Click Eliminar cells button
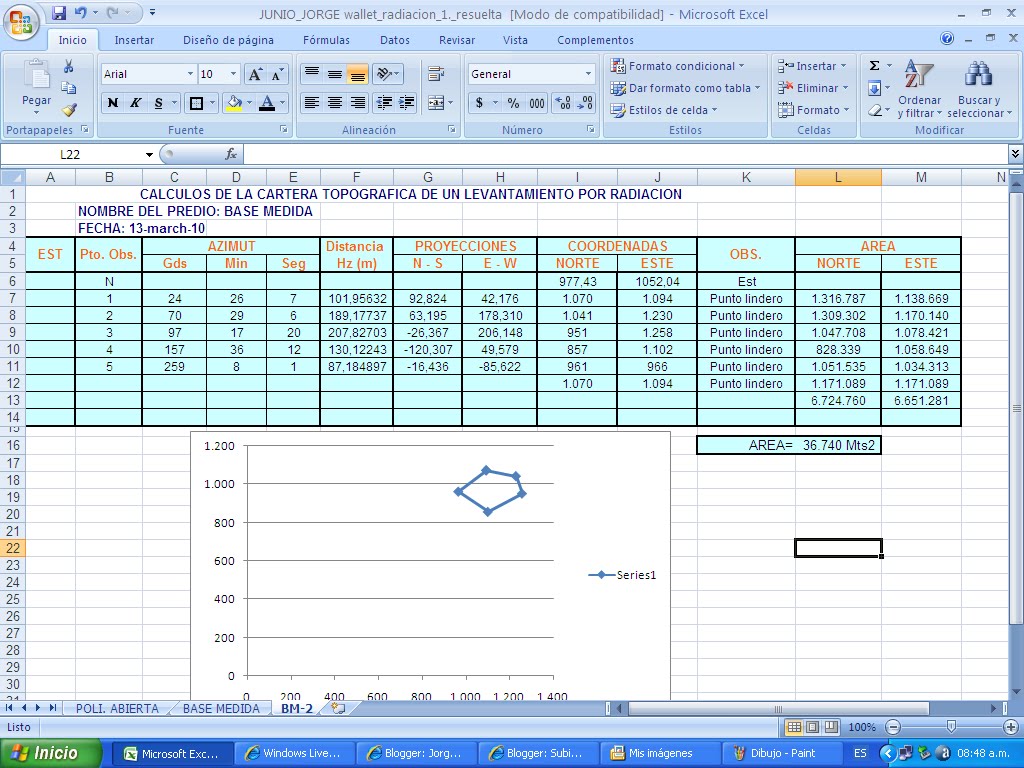The width and height of the screenshot is (1024, 768). (813, 88)
